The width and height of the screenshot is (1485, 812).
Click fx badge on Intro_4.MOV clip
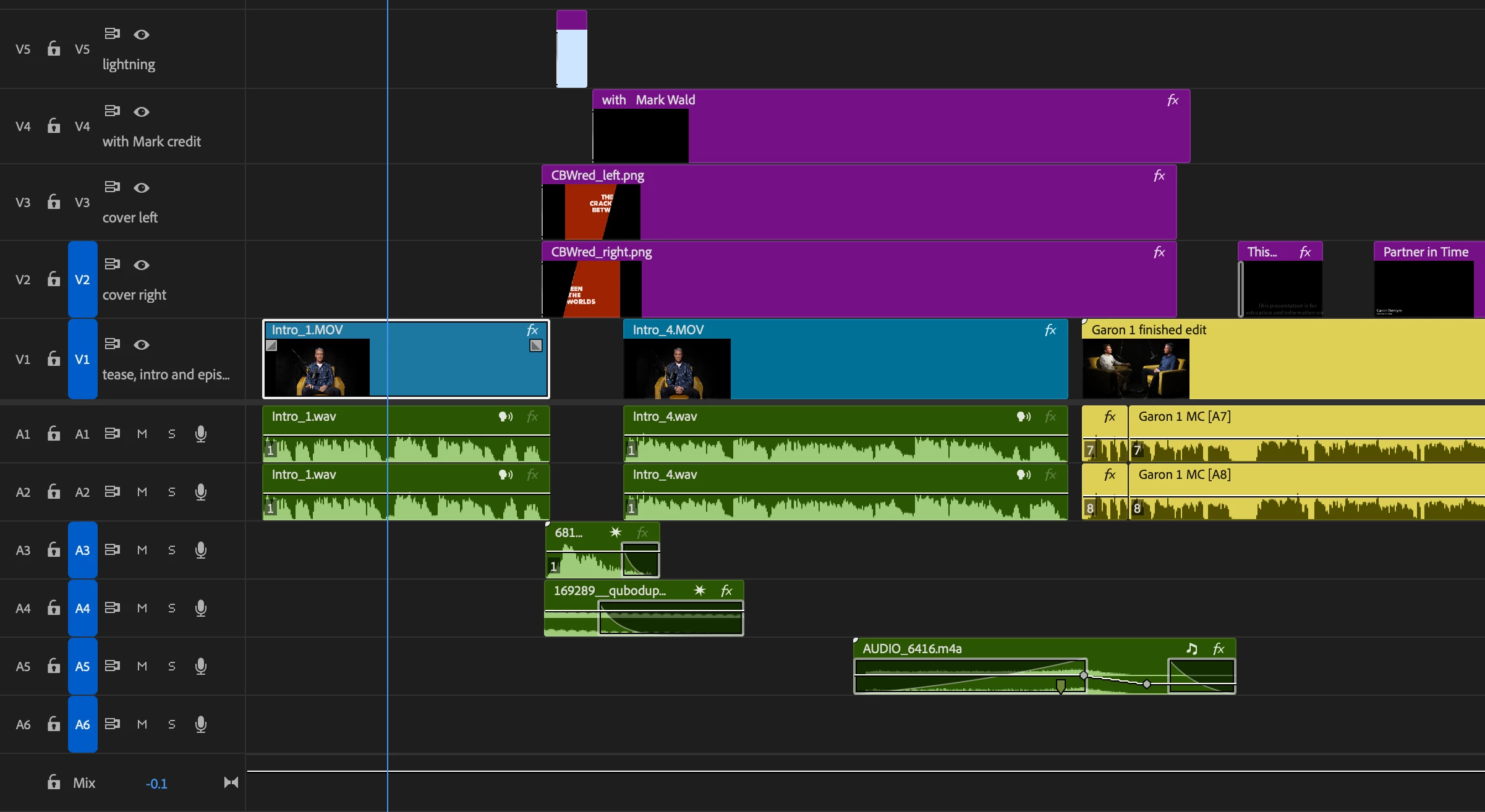[x=1050, y=330]
